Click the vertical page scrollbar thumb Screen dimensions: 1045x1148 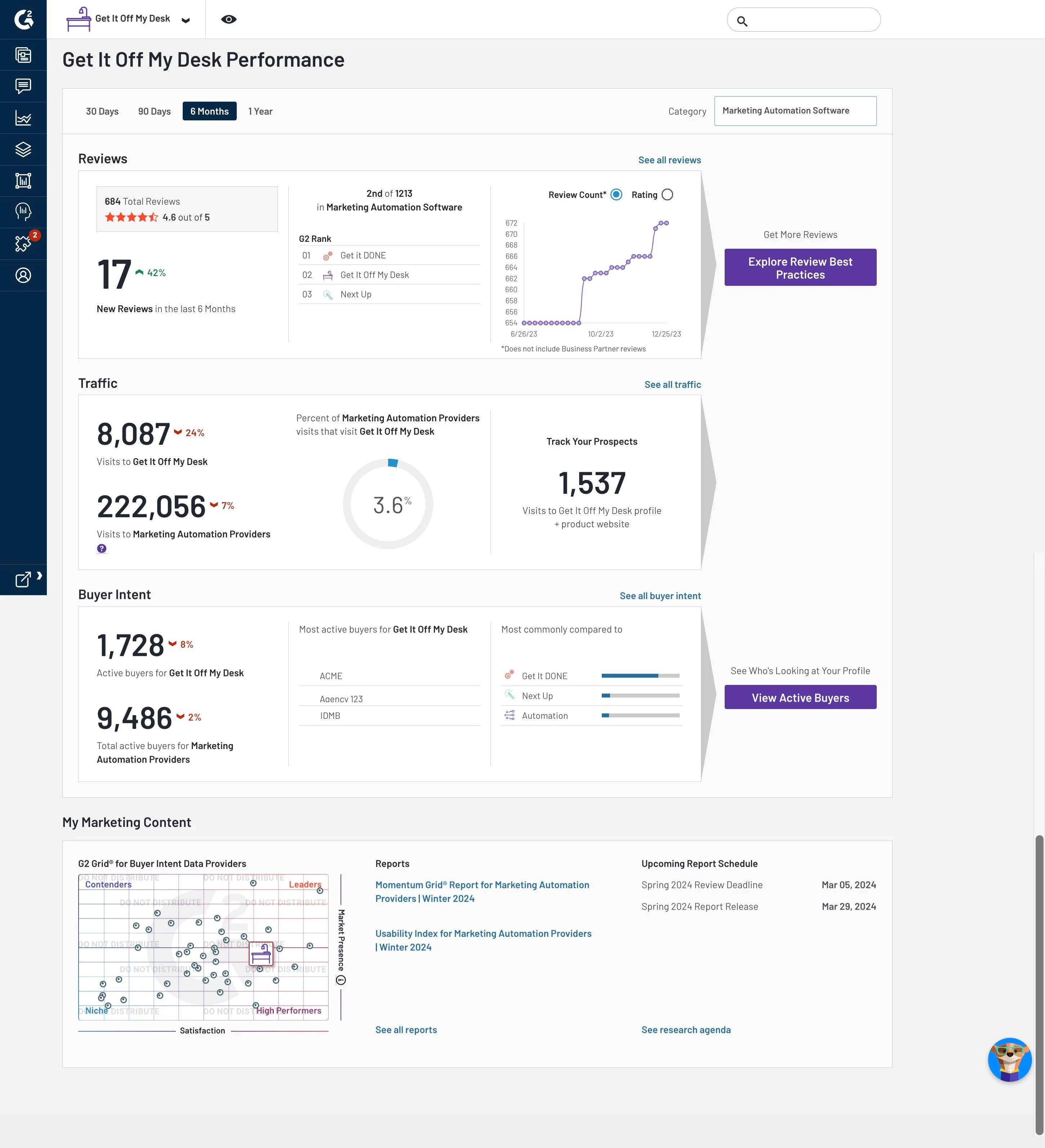click(1039, 985)
